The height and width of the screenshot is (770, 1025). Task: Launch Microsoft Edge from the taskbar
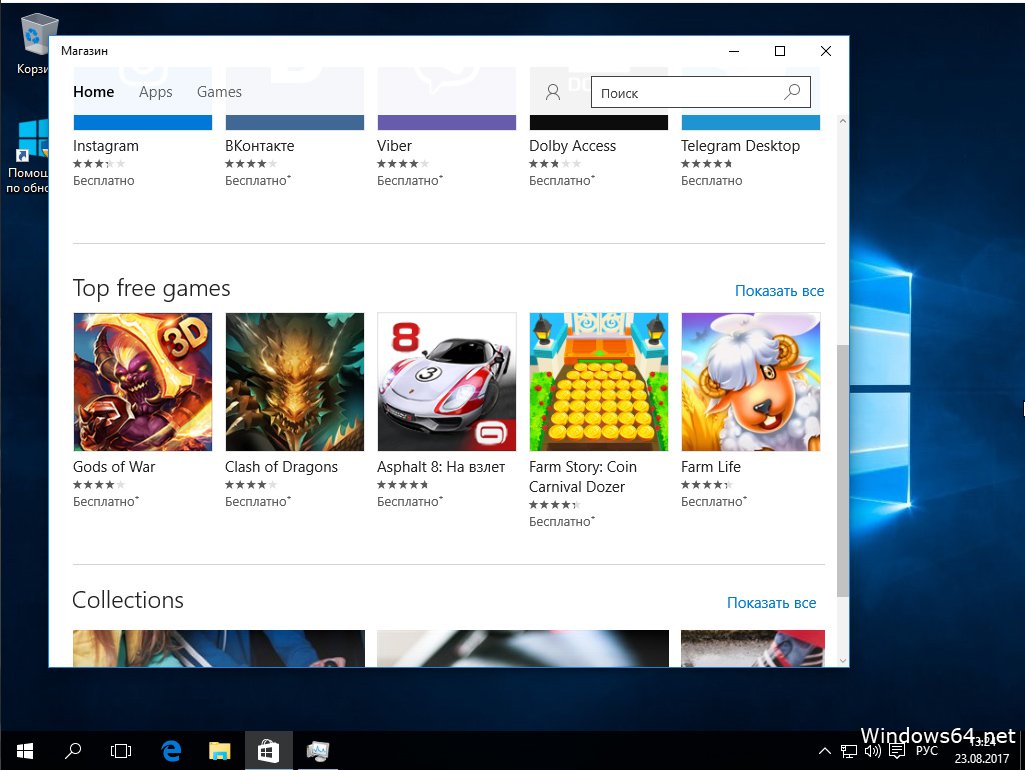click(x=171, y=751)
